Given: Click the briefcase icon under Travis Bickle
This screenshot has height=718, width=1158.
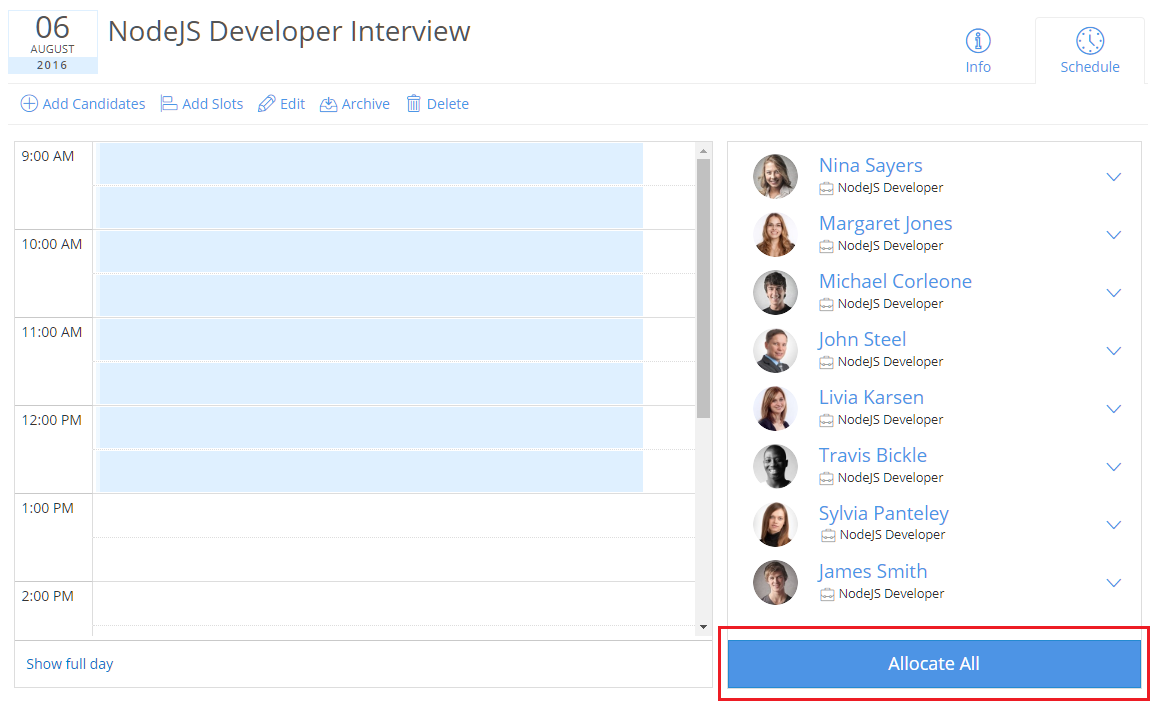Looking at the screenshot, I should (x=826, y=479).
